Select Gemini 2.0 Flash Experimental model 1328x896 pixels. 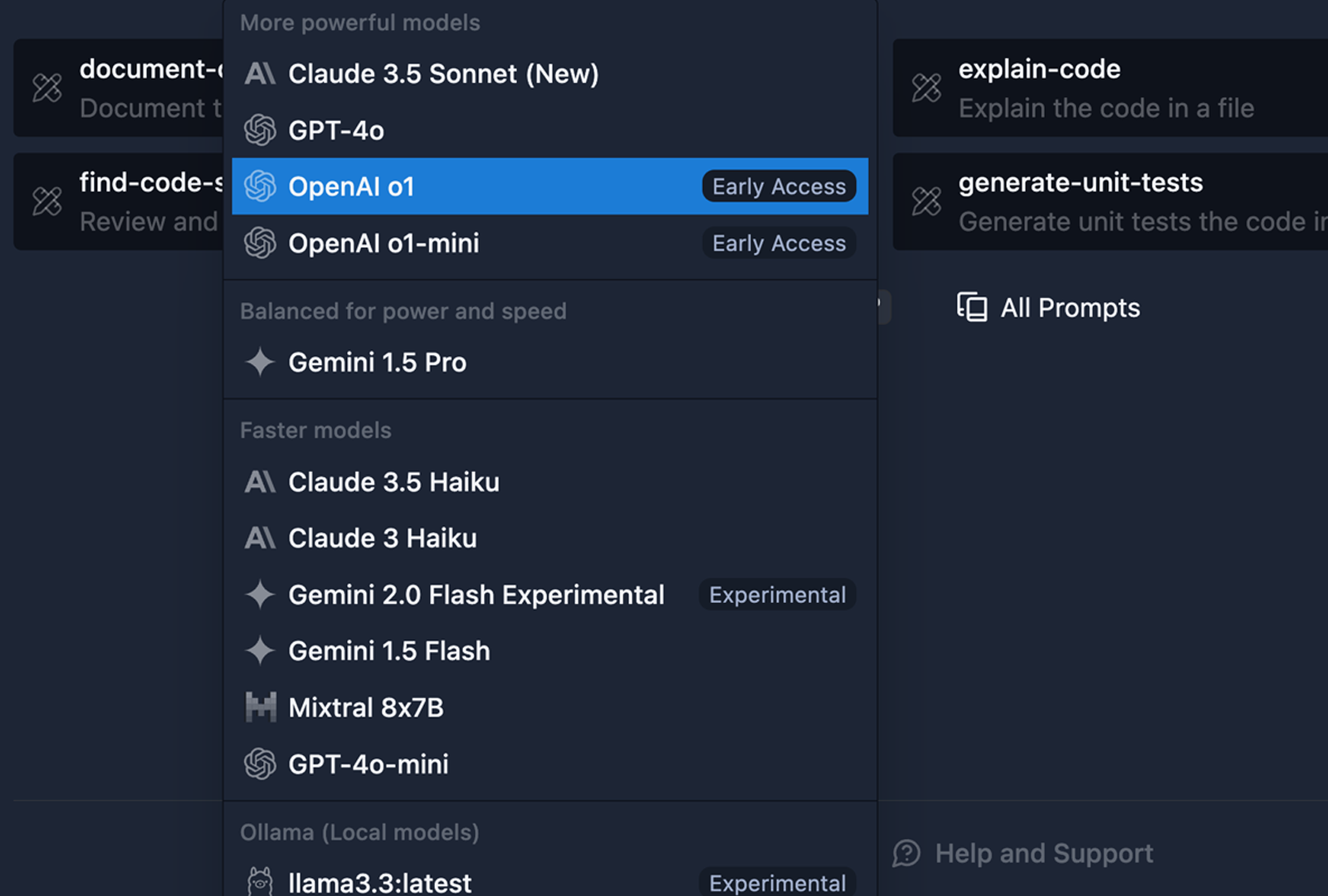click(476, 595)
